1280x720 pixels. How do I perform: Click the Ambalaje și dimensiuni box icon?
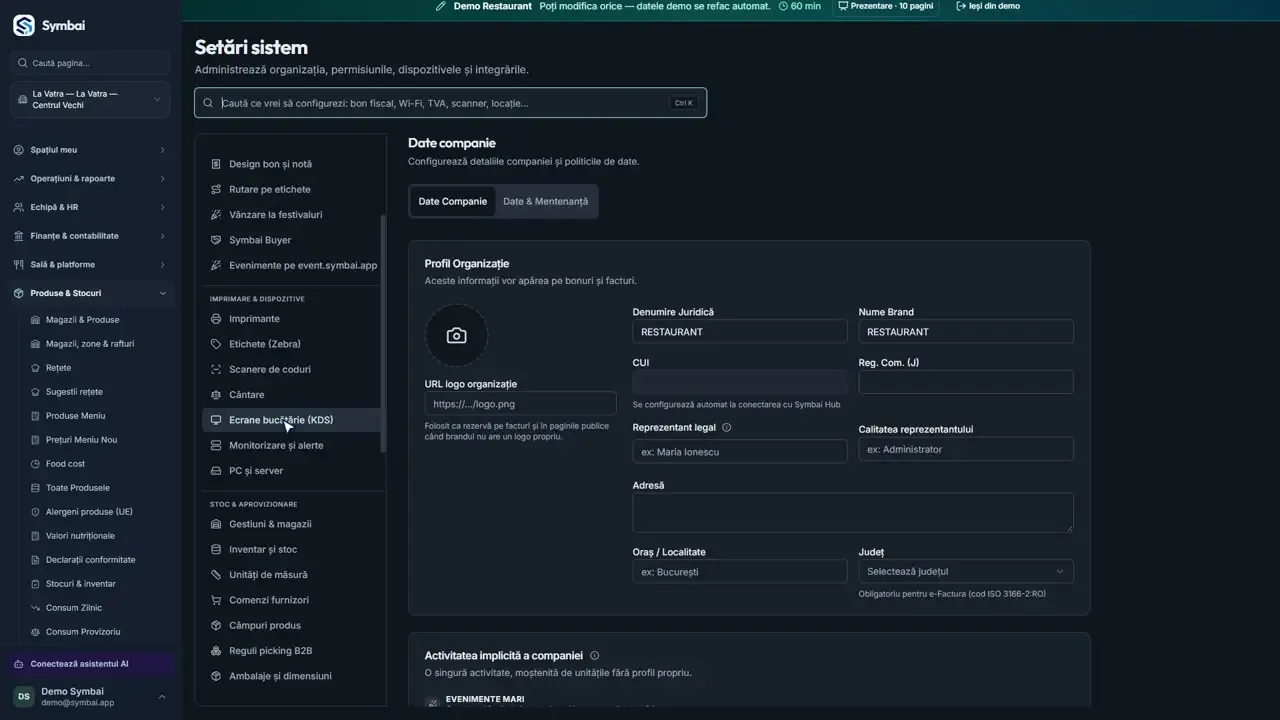coord(216,676)
